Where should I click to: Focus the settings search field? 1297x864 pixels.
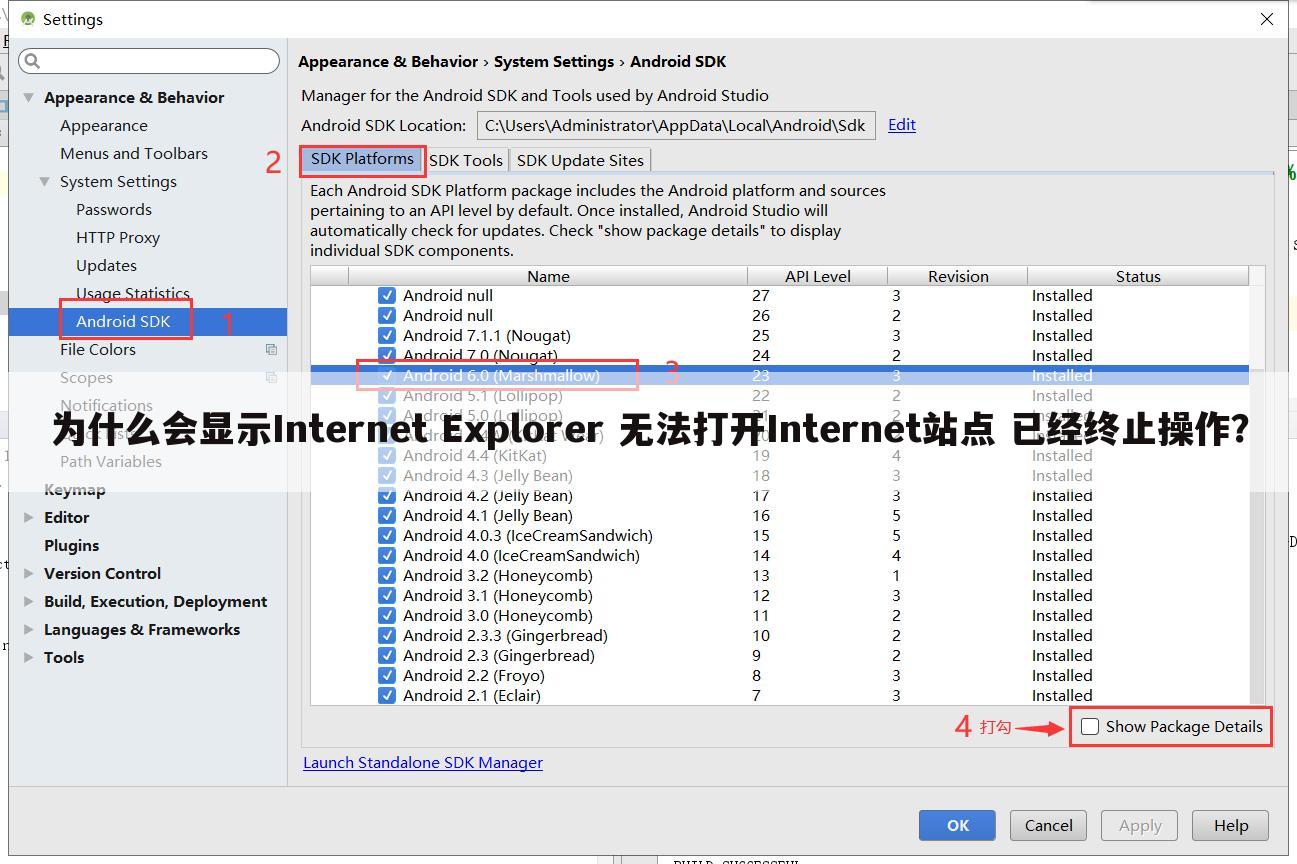[x=149, y=61]
